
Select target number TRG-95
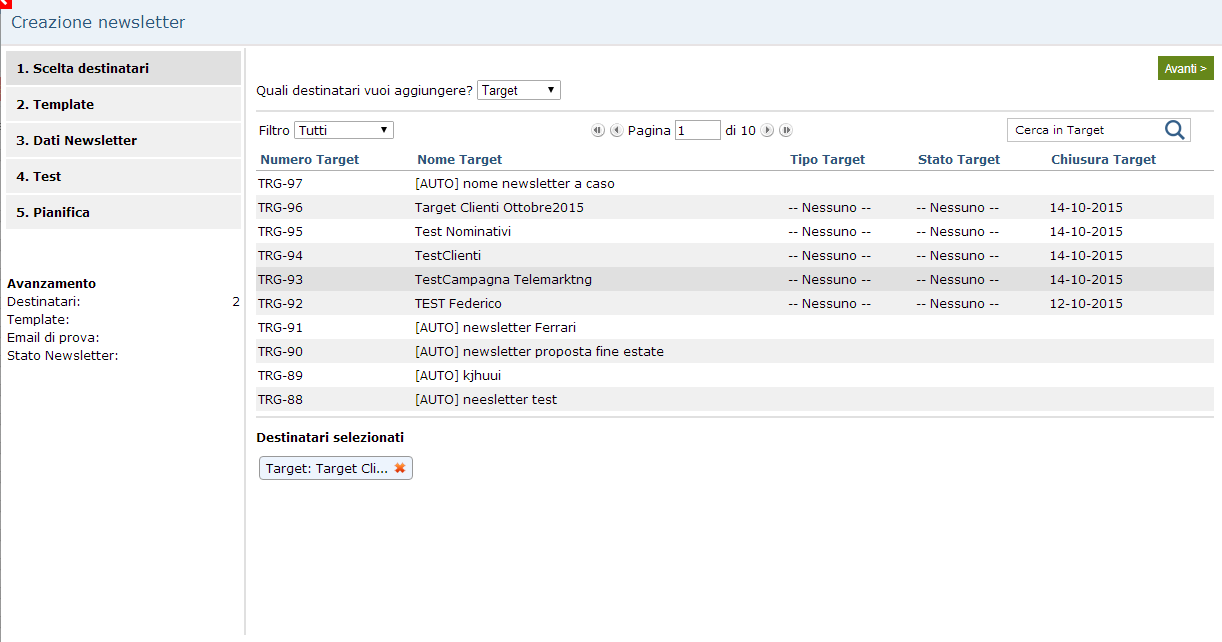(x=280, y=232)
